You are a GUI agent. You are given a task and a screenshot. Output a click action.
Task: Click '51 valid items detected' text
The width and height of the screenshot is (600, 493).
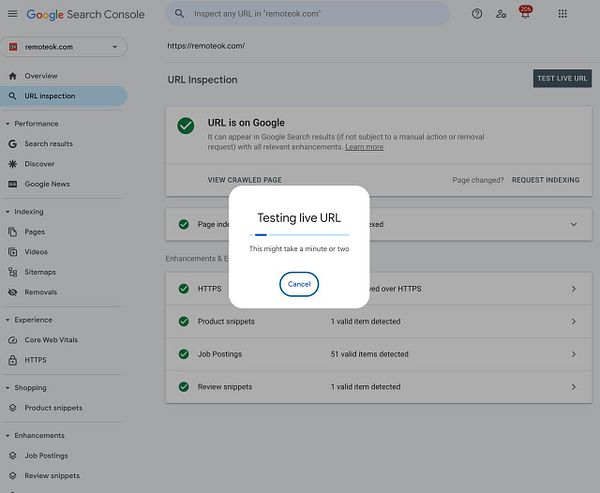[369, 354]
